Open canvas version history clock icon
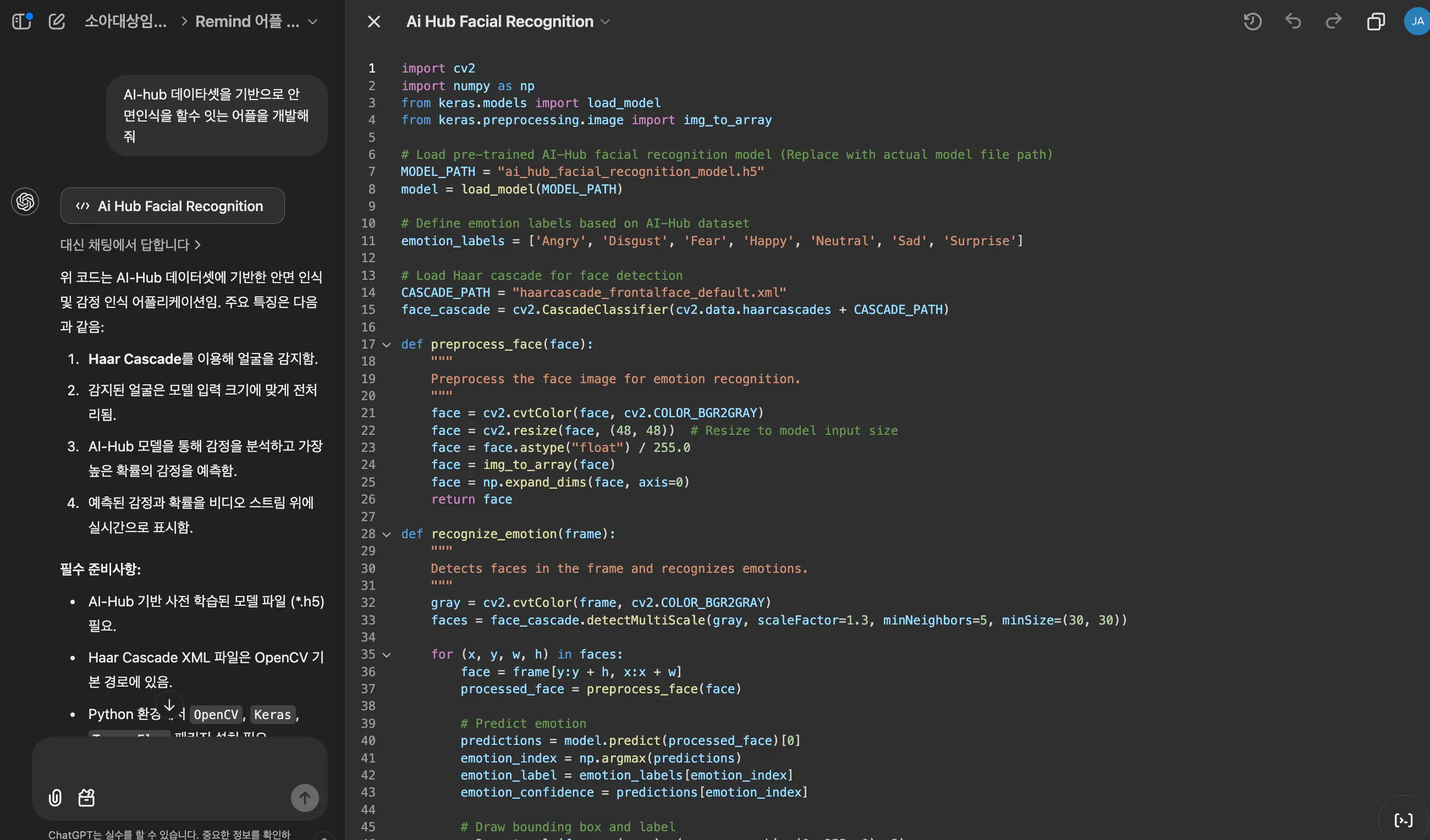 tap(1252, 21)
